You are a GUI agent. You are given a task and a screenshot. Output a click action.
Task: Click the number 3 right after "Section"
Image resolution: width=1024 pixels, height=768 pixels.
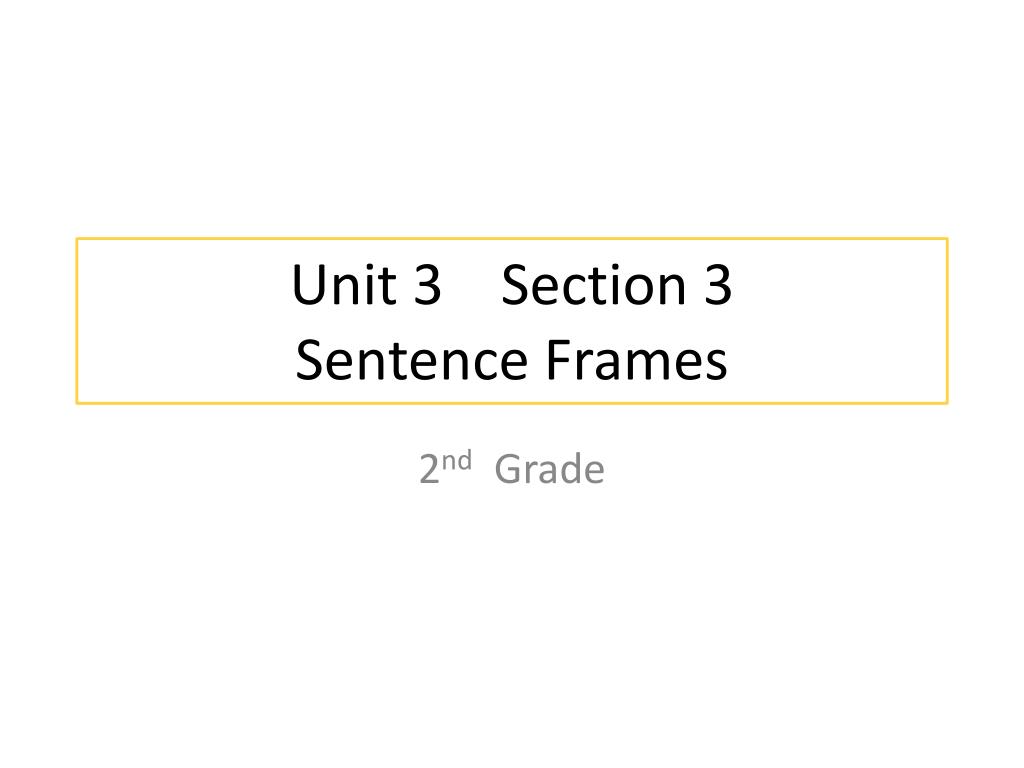tap(718, 285)
